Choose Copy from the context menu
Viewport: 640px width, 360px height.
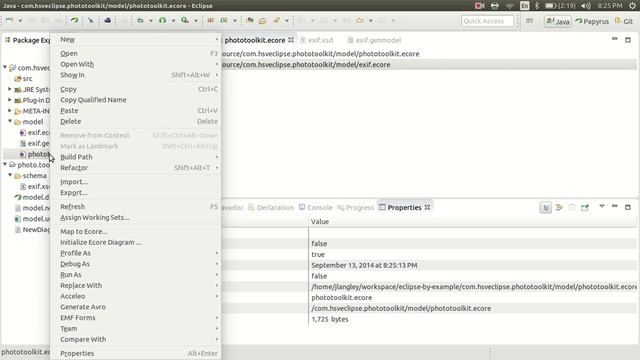(136, 89)
